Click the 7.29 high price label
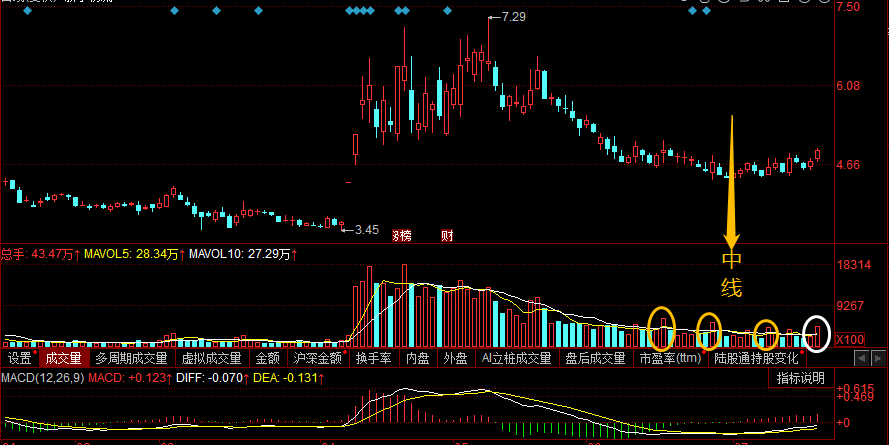 (x=514, y=17)
